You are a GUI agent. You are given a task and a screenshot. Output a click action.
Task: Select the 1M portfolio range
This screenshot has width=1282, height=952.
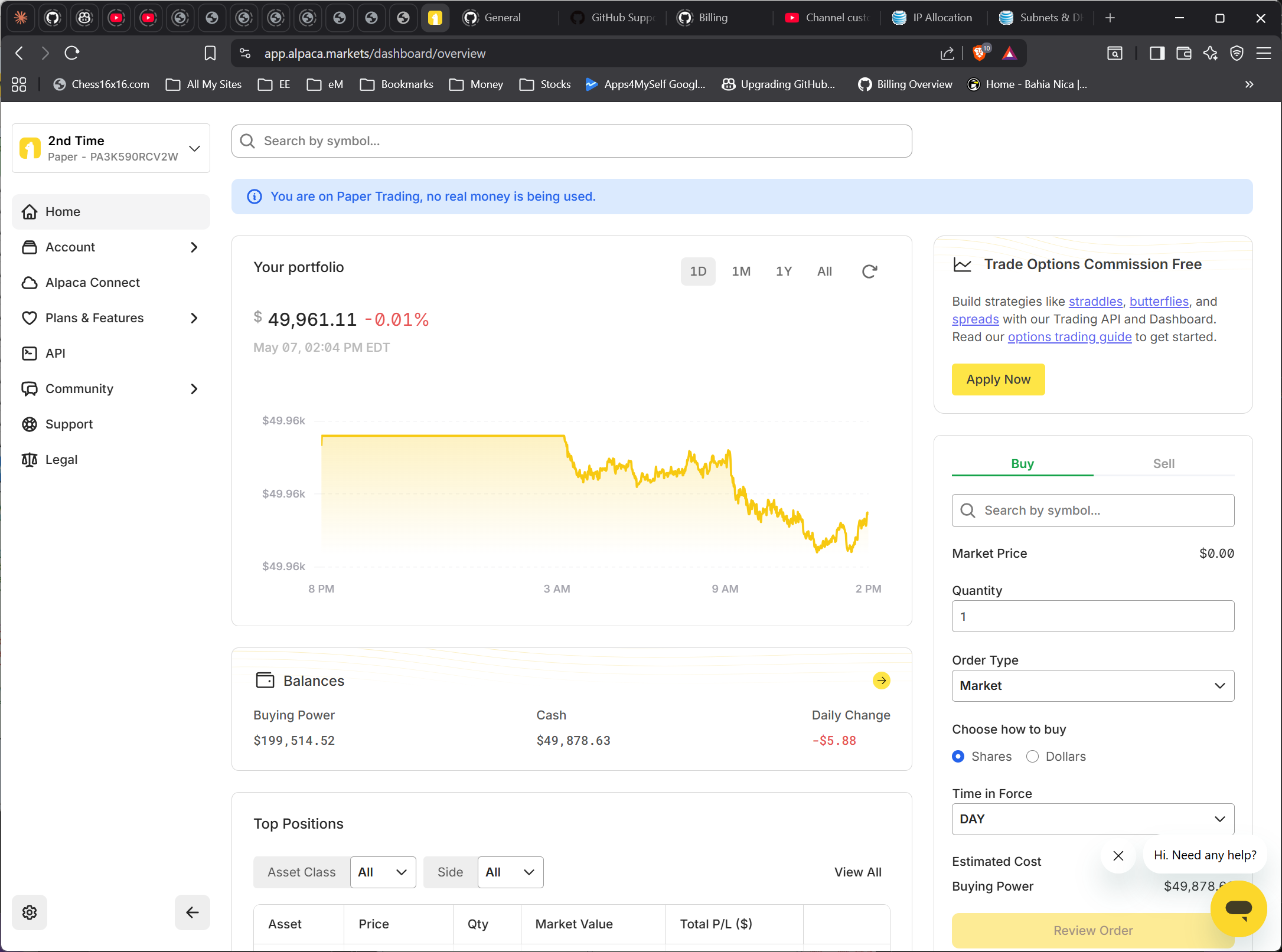[x=741, y=271]
